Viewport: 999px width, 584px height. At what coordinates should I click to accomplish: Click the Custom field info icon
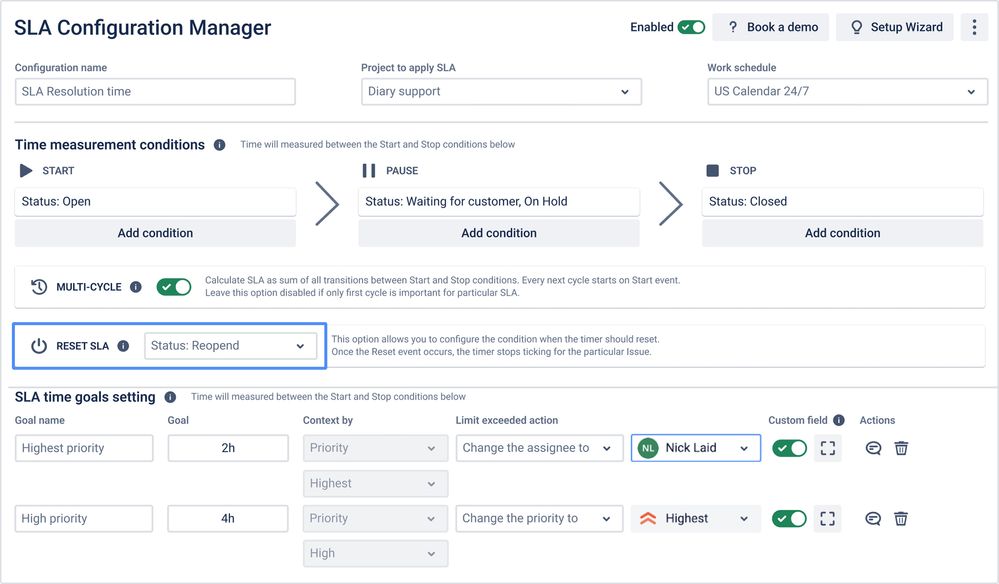click(838, 420)
